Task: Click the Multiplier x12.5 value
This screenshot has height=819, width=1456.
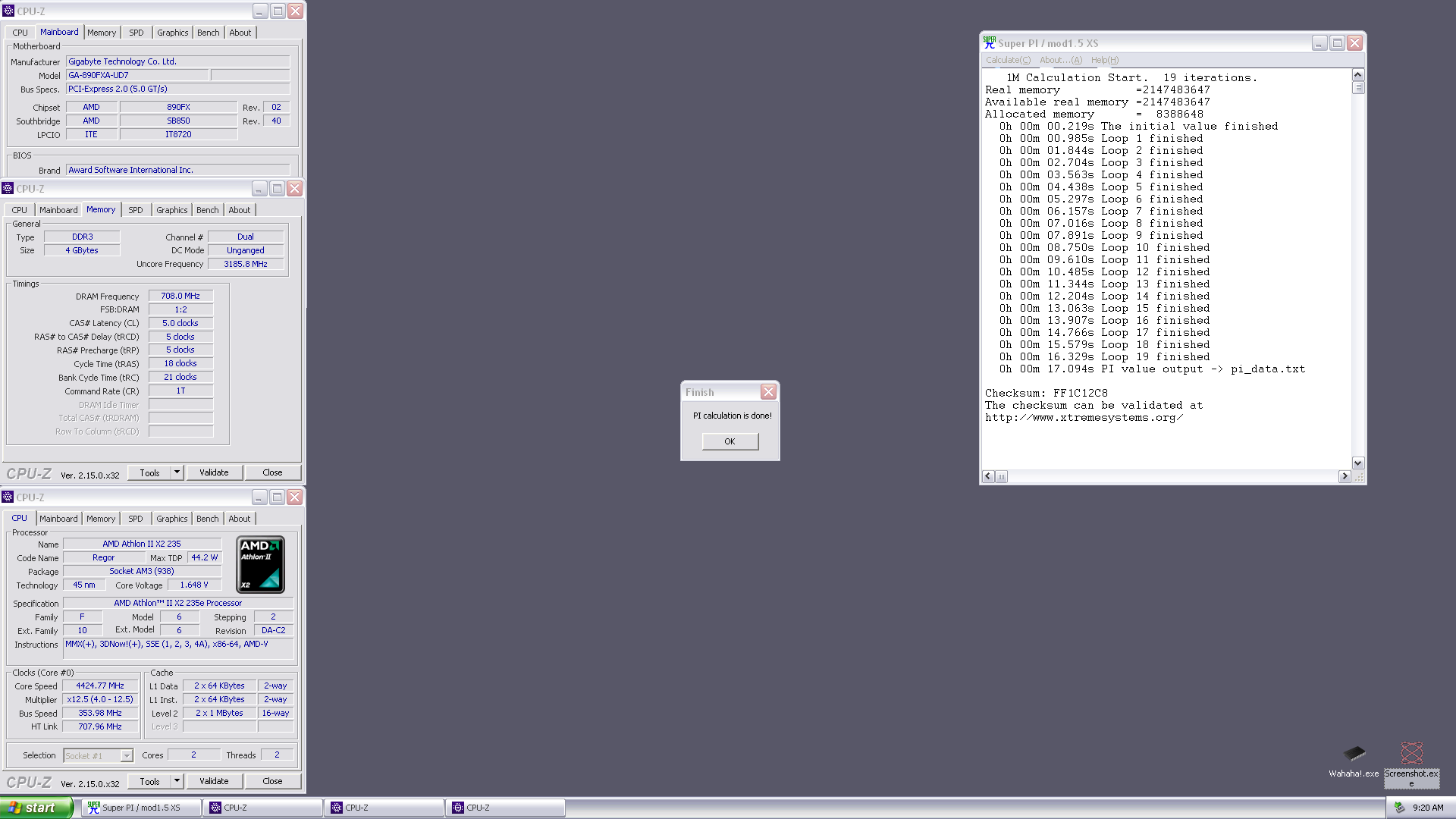Action: point(100,699)
